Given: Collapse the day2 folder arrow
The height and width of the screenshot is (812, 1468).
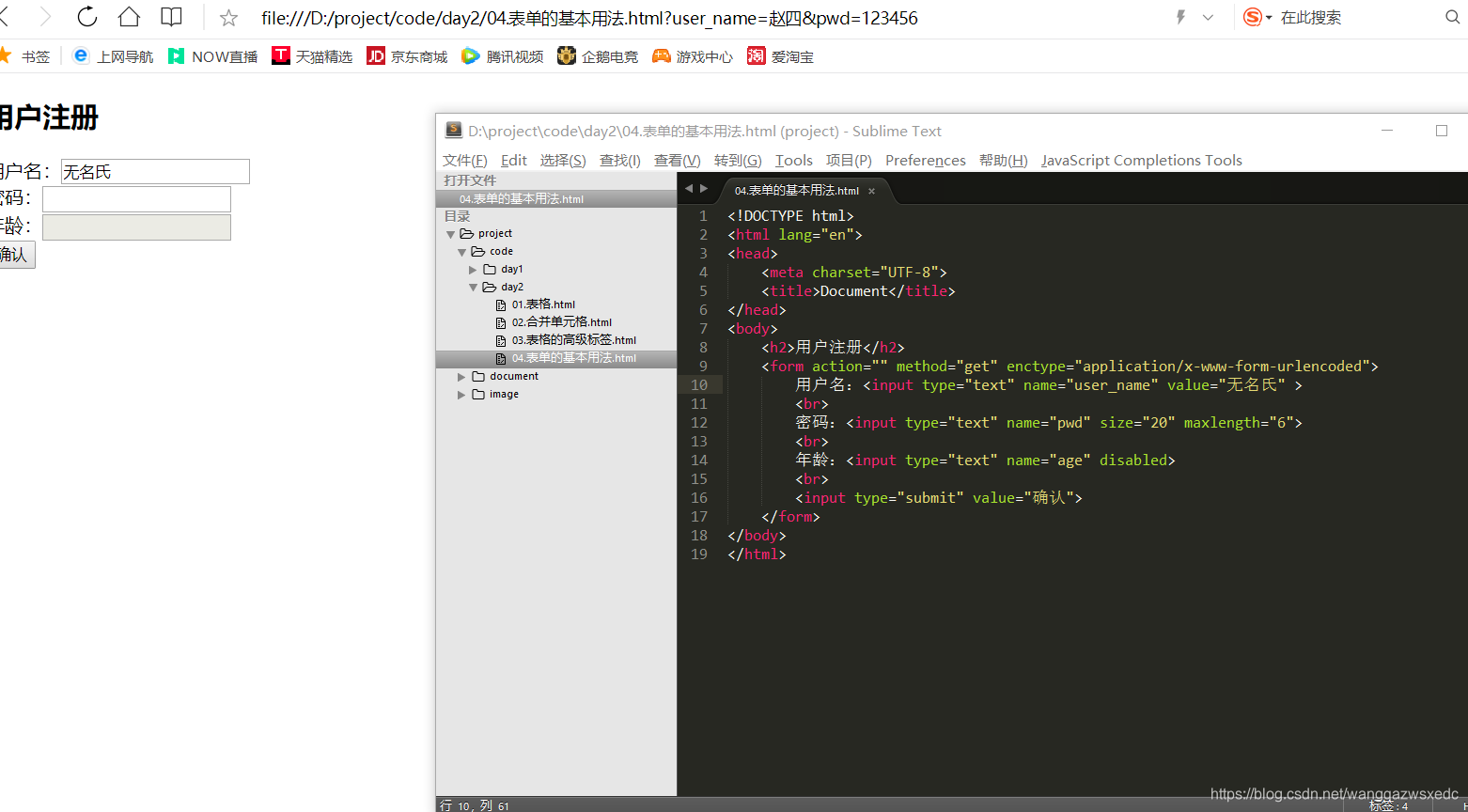Looking at the screenshot, I should tap(473, 288).
